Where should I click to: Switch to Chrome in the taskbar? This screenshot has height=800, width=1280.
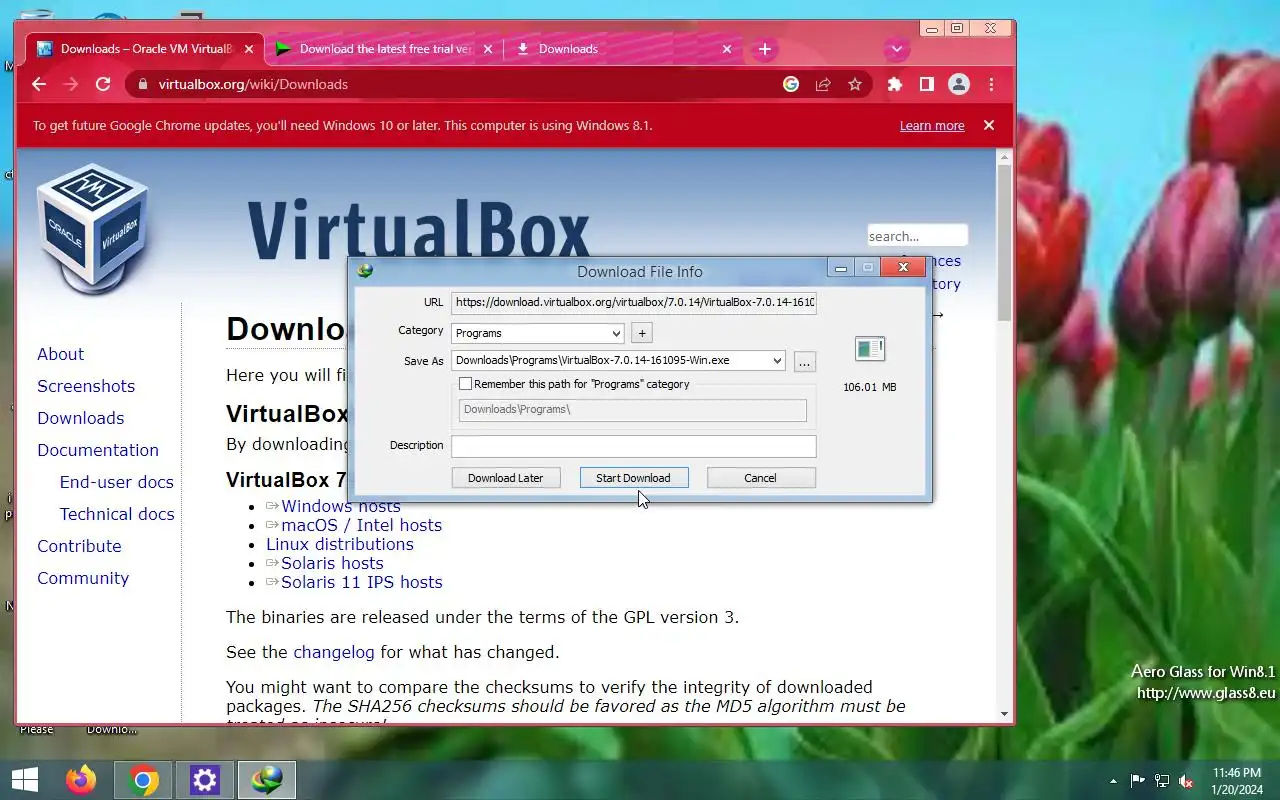[x=143, y=780]
